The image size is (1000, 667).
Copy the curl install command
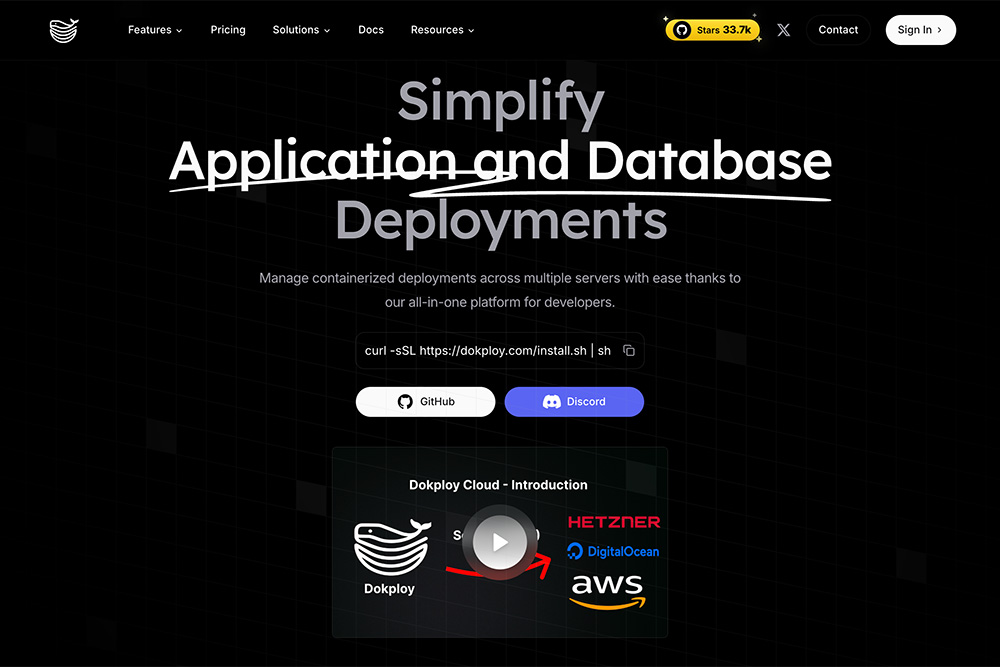pyautogui.click(x=629, y=350)
